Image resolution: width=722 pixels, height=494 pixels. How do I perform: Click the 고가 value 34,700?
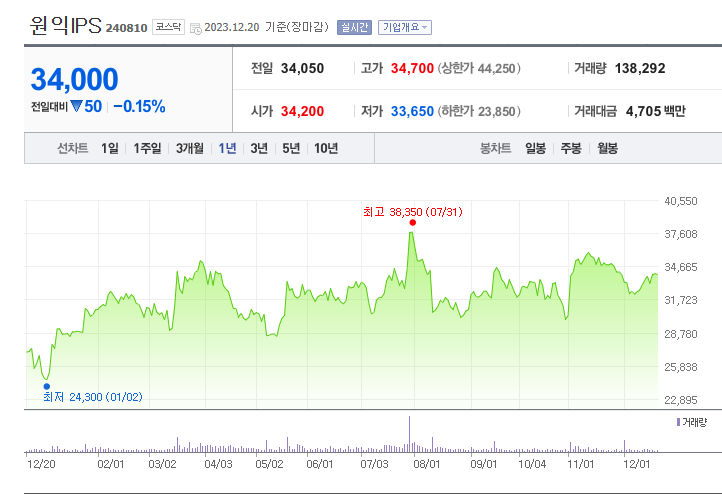(x=412, y=69)
